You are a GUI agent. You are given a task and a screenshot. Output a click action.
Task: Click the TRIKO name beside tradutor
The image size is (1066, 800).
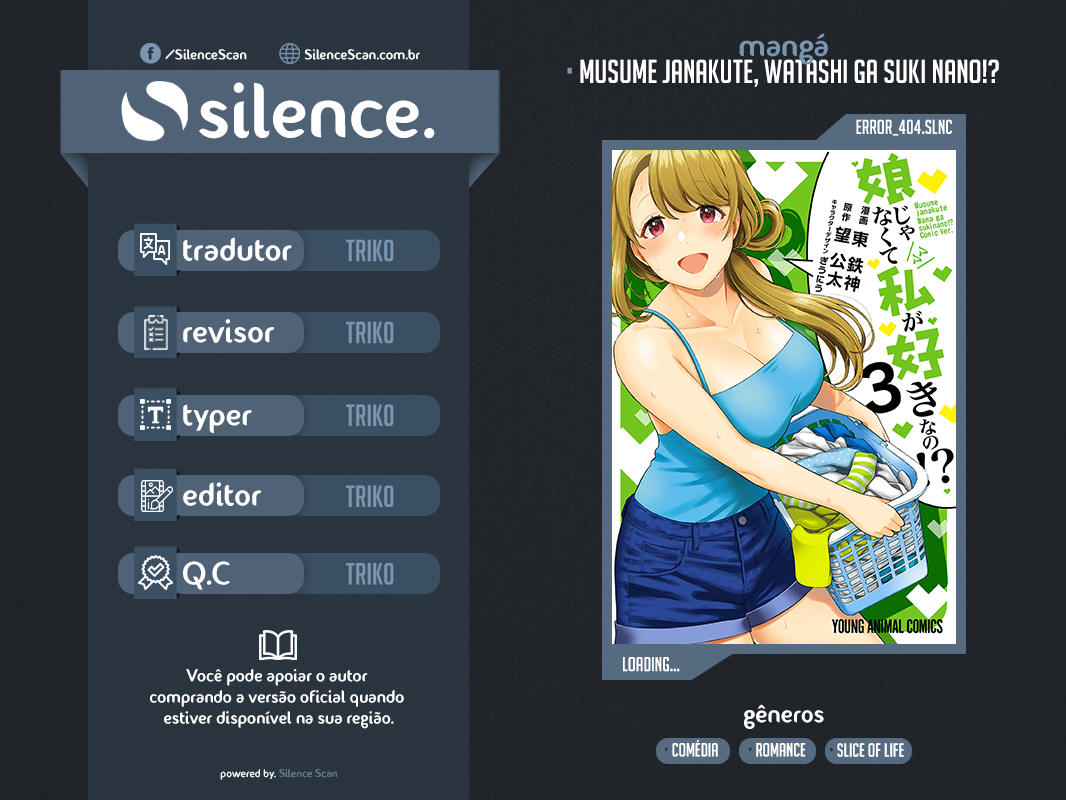point(370,251)
